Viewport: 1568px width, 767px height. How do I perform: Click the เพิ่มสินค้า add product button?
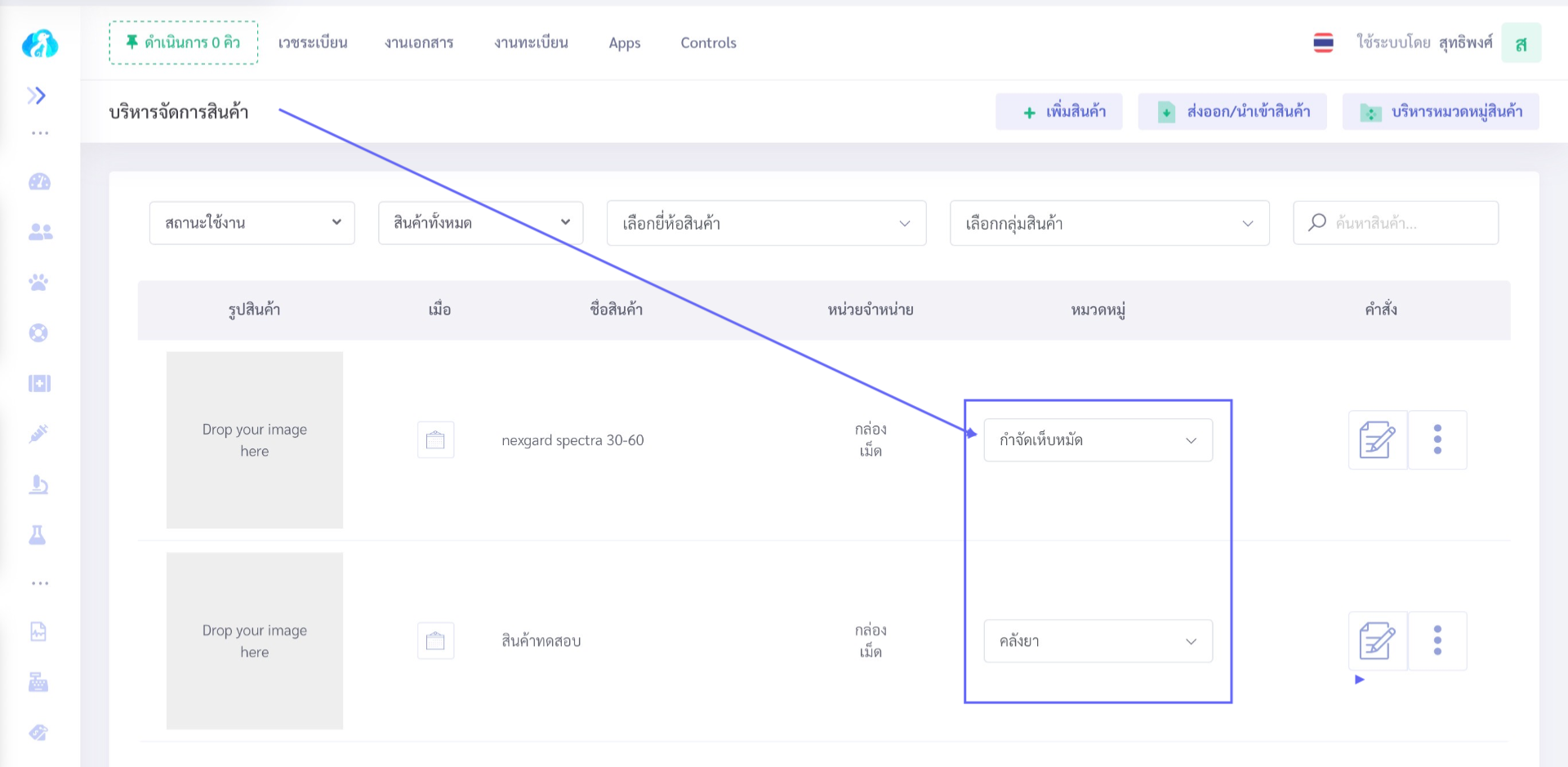click(x=1058, y=112)
